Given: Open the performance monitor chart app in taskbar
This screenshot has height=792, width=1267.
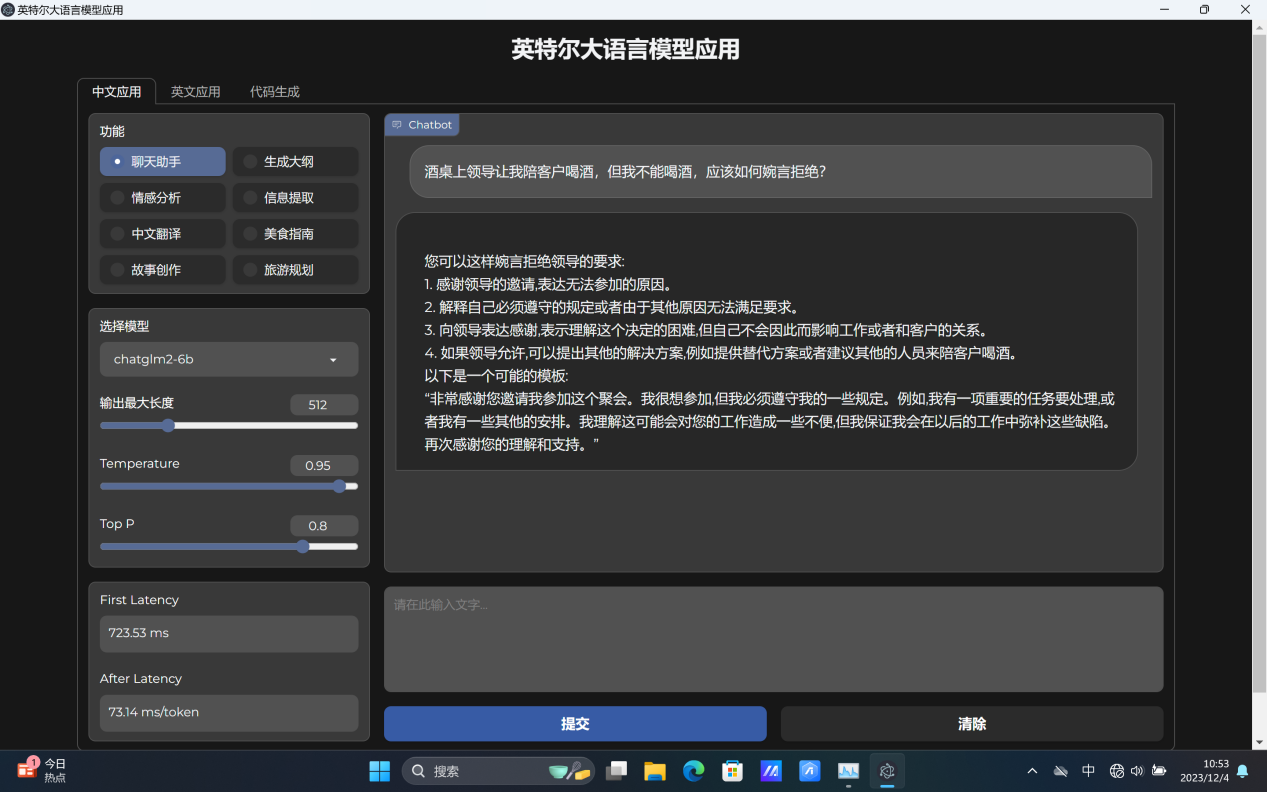Looking at the screenshot, I should (x=849, y=771).
